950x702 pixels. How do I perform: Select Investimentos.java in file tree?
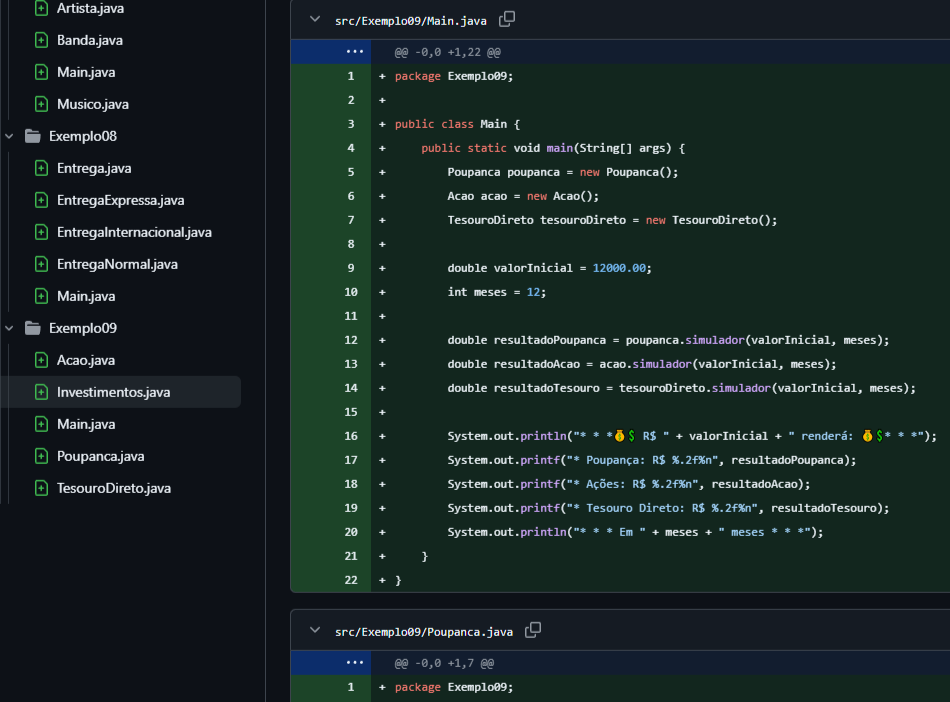[113, 392]
